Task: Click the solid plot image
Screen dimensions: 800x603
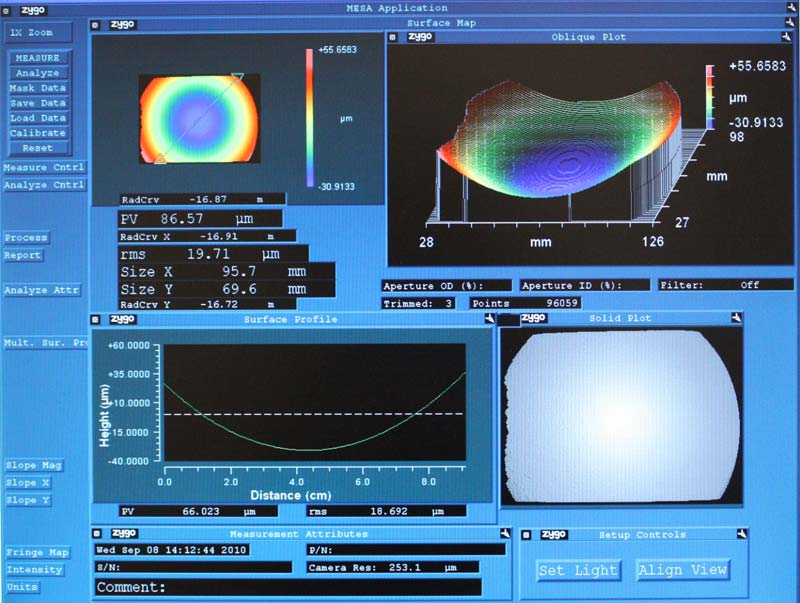Action: [621, 416]
